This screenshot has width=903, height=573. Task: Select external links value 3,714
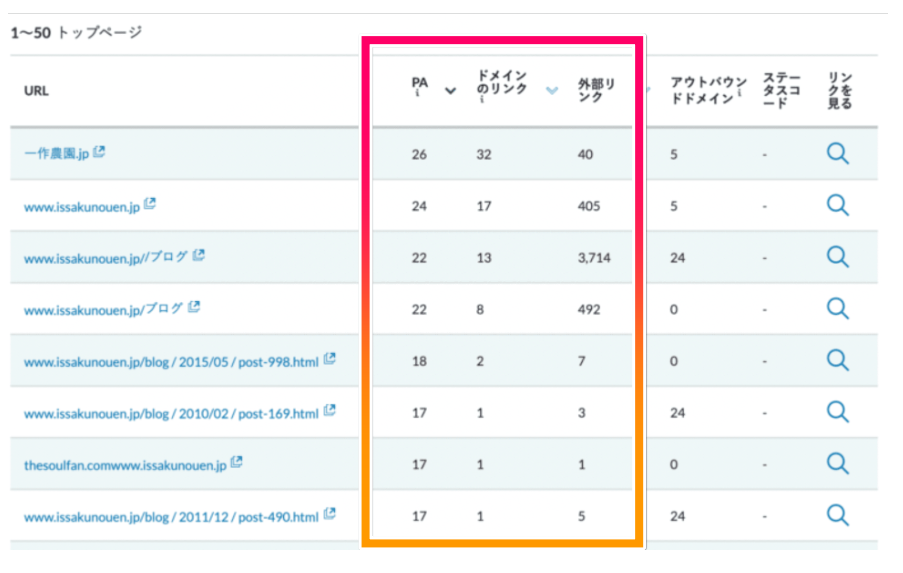tap(594, 257)
